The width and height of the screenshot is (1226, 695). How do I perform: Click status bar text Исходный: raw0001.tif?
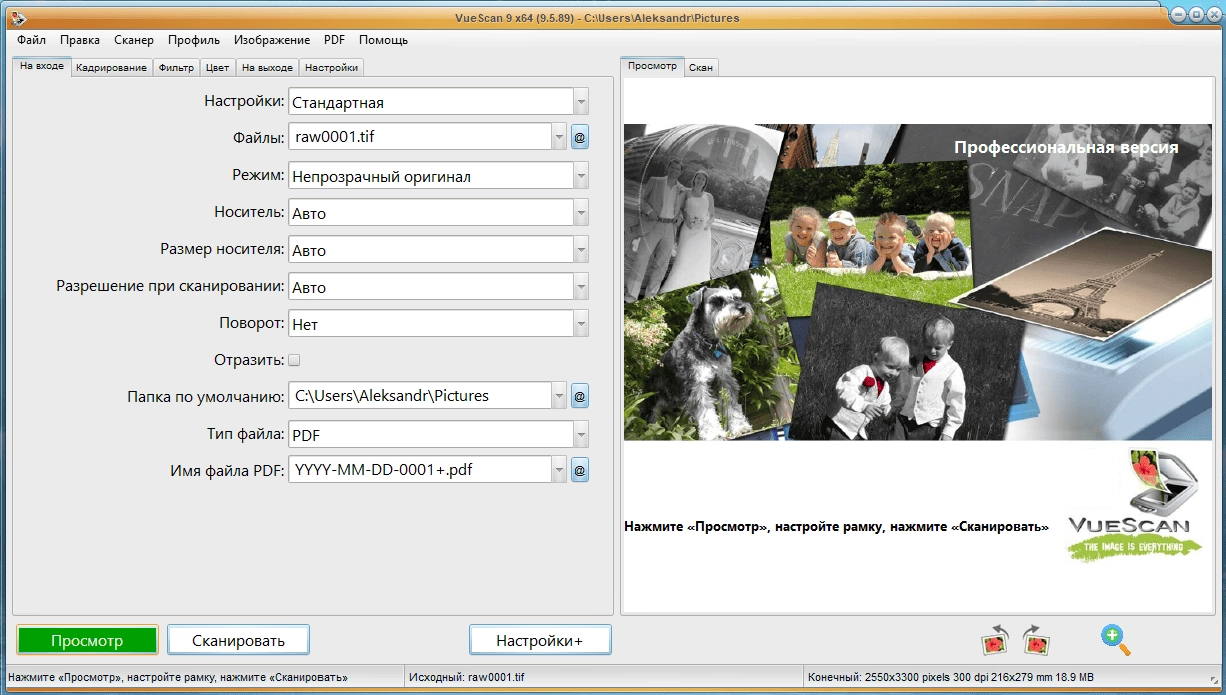point(467,677)
